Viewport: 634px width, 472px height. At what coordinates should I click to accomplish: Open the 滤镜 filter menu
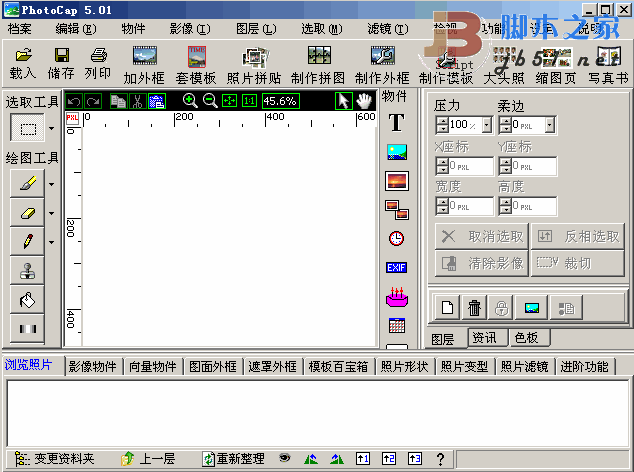click(388, 29)
